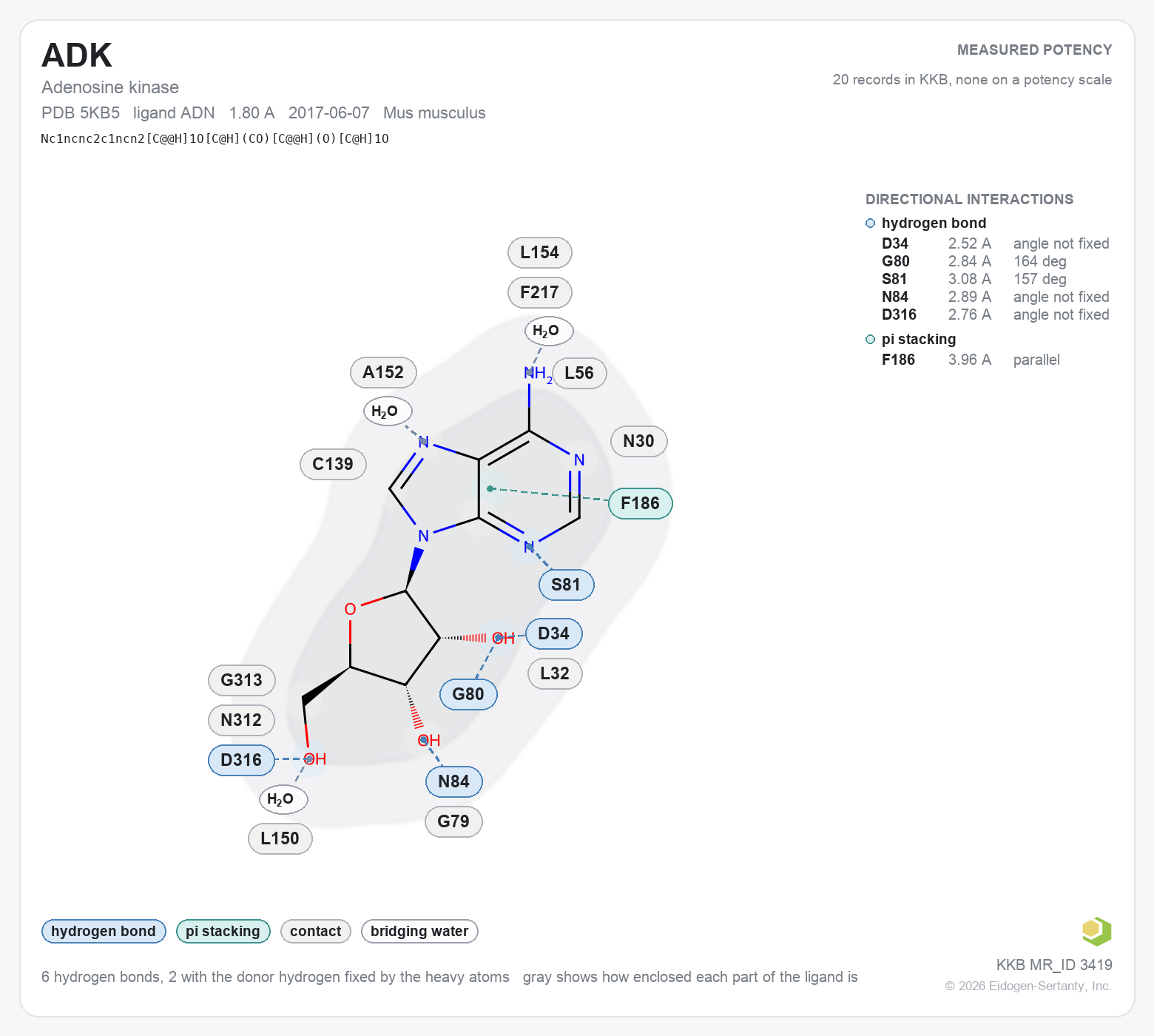Click the NH2 amino group on adenine
Viewport: 1154px width, 1036px height.
click(538, 374)
